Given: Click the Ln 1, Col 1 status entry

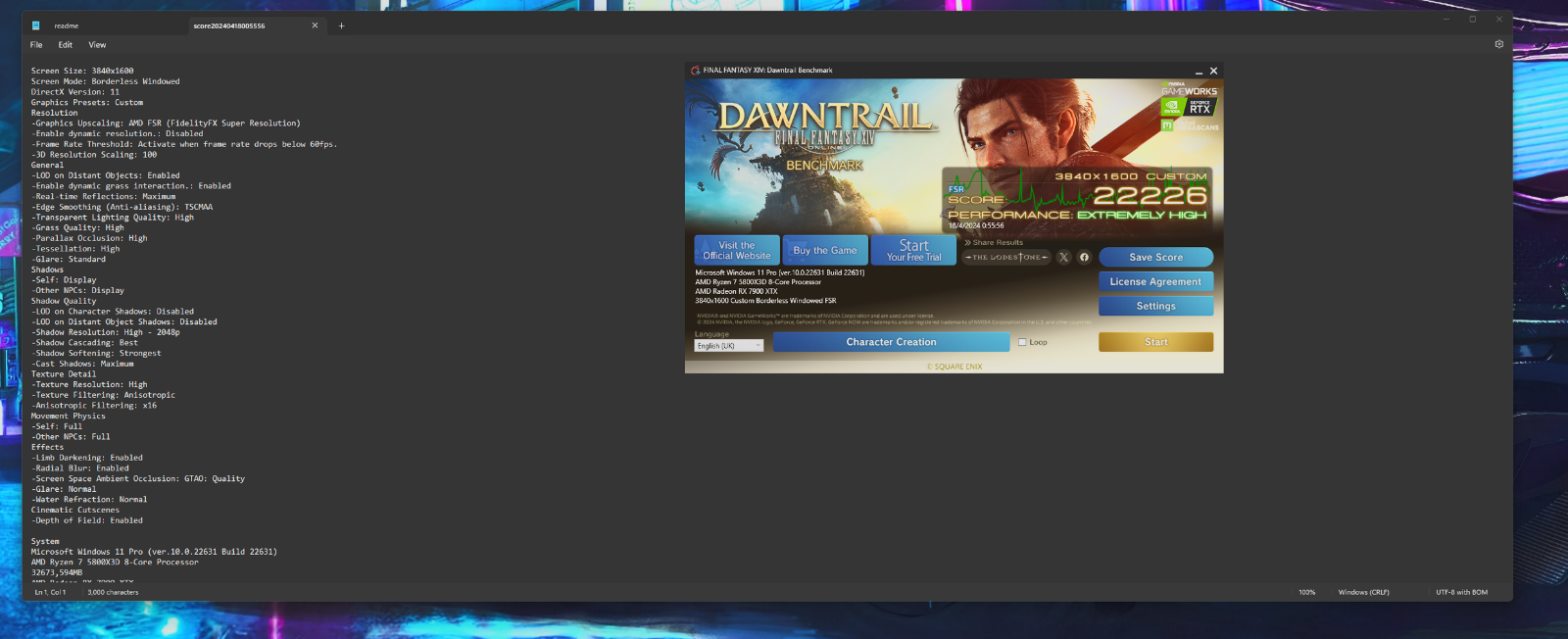Looking at the screenshot, I should click(50, 592).
